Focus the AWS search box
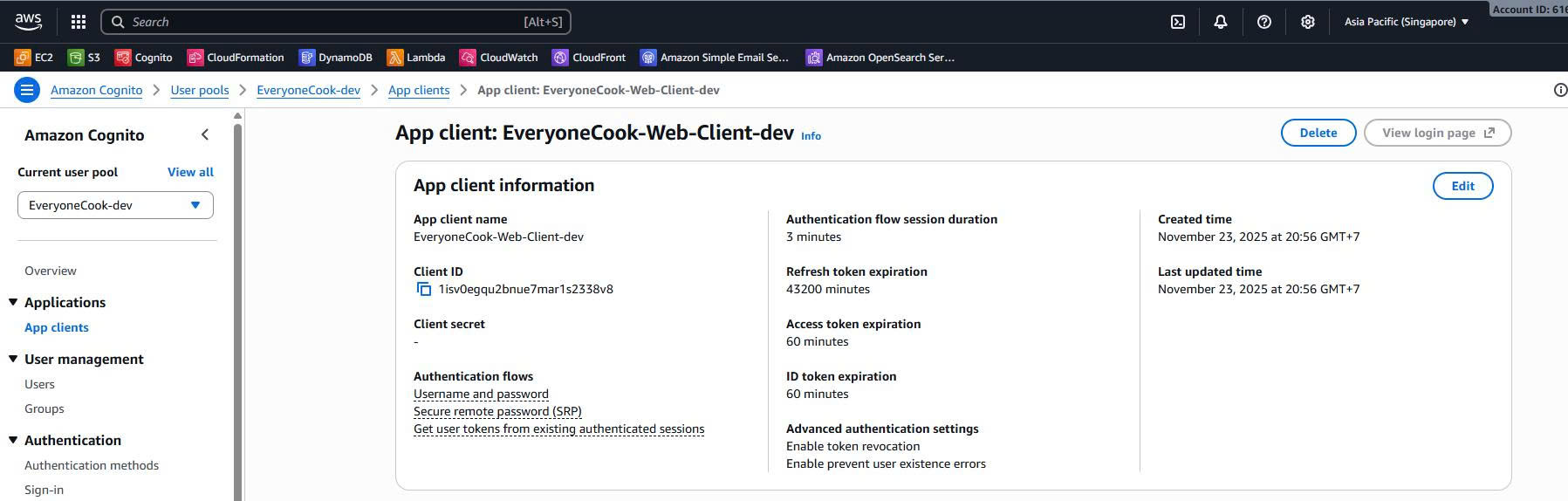The height and width of the screenshot is (501, 1568). pos(336,22)
